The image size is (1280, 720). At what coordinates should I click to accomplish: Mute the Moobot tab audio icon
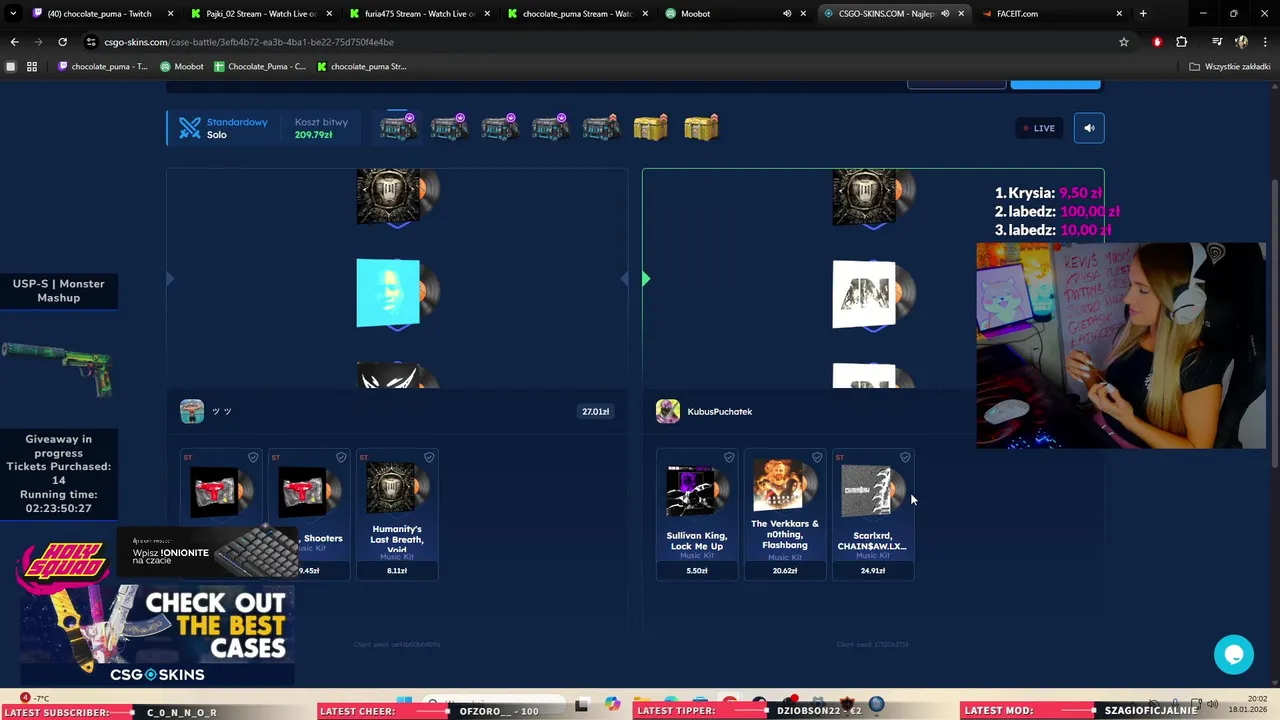click(787, 14)
